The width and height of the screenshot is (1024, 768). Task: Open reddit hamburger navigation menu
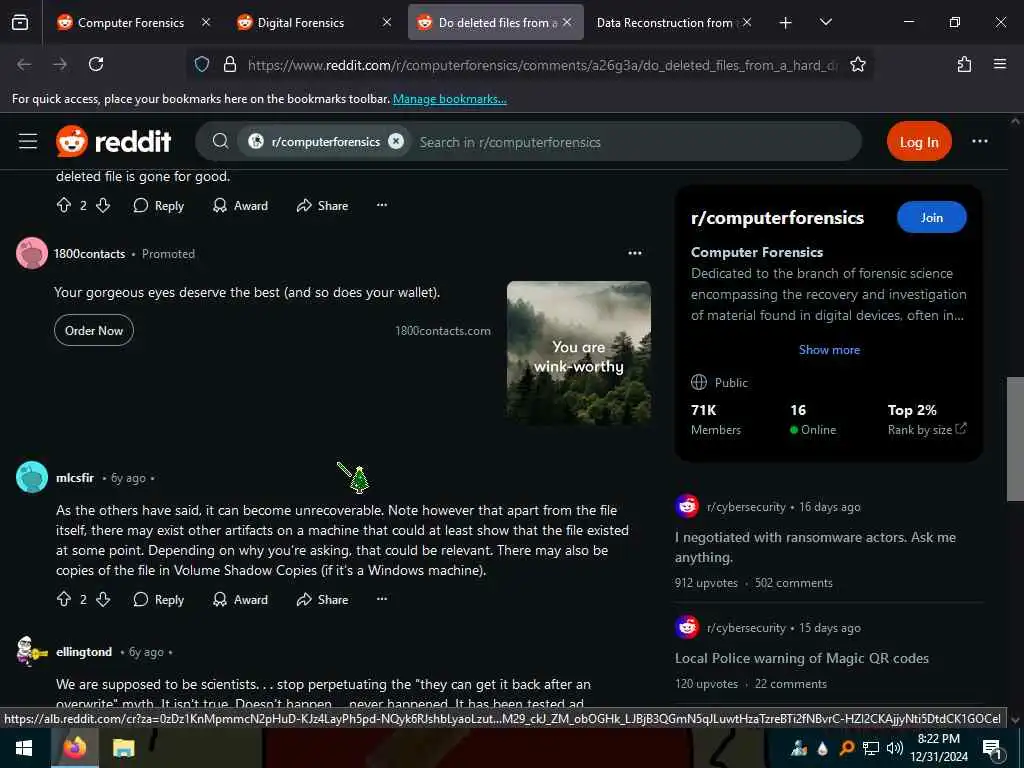[27, 141]
